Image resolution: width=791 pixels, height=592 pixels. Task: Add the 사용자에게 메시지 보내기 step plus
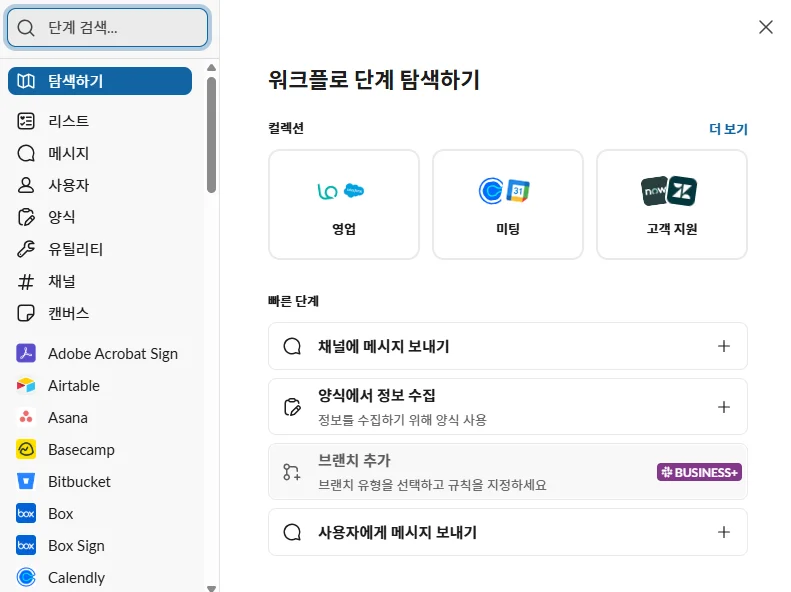tap(724, 532)
